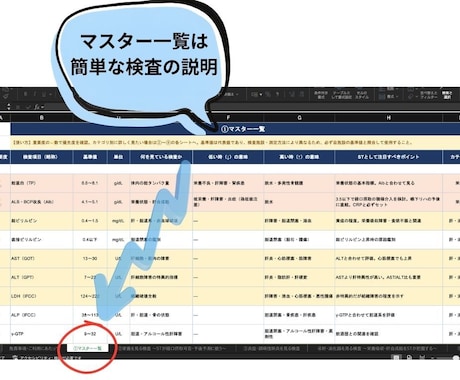
Task: Select column H header
Action: tap(388, 118)
